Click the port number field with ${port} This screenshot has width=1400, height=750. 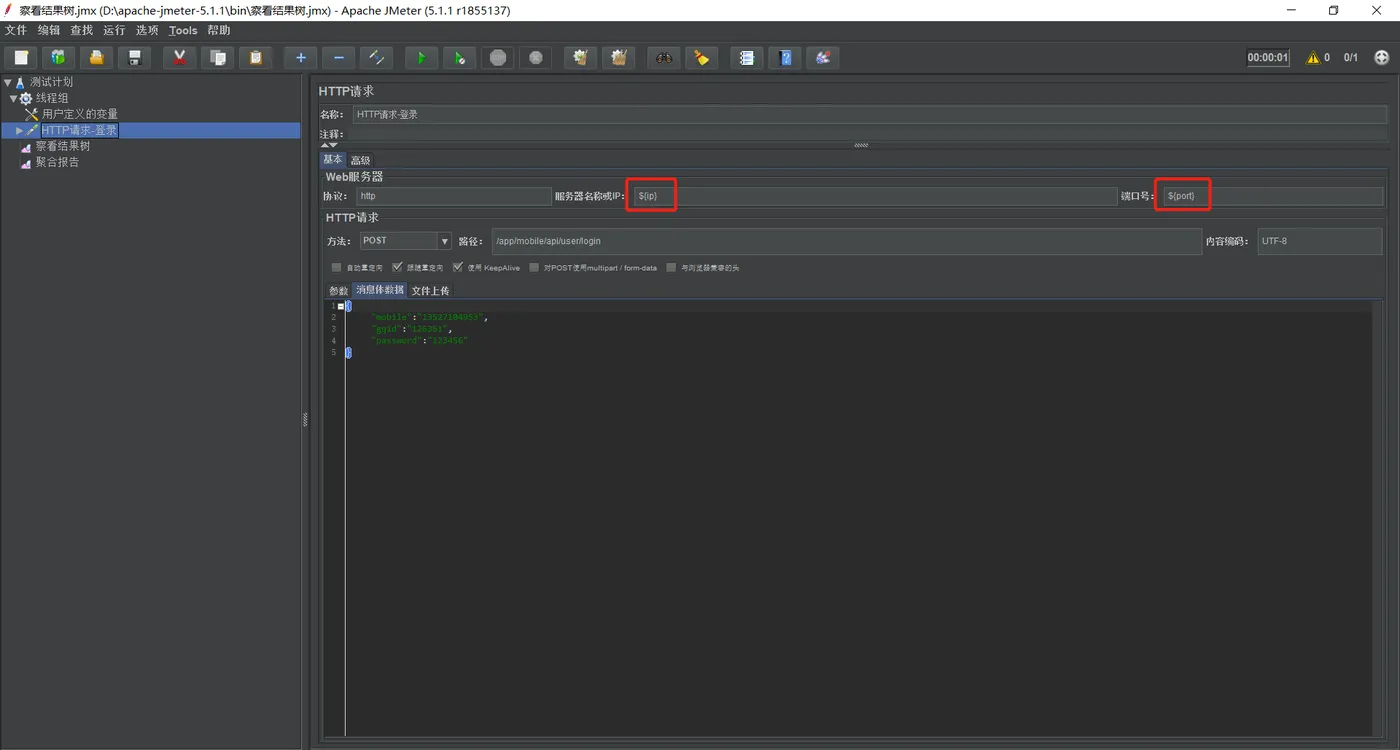(x=1273, y=197)
